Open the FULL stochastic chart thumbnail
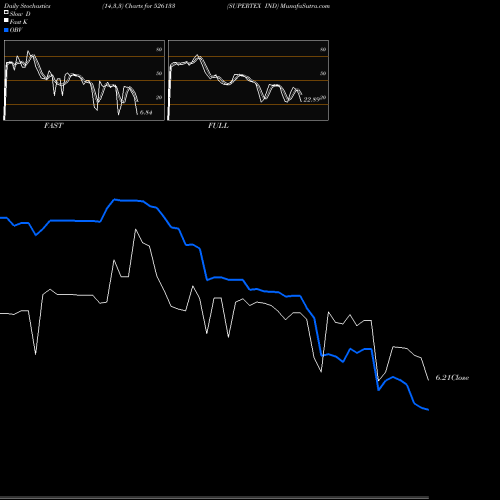500x500 pixels. pos(248,80)
